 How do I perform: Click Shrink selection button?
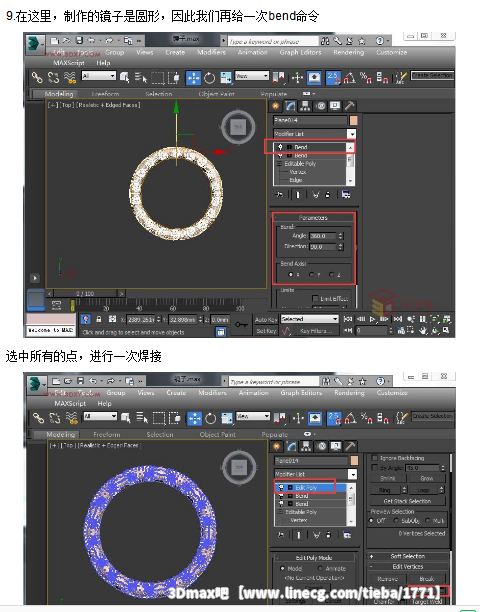388,478
